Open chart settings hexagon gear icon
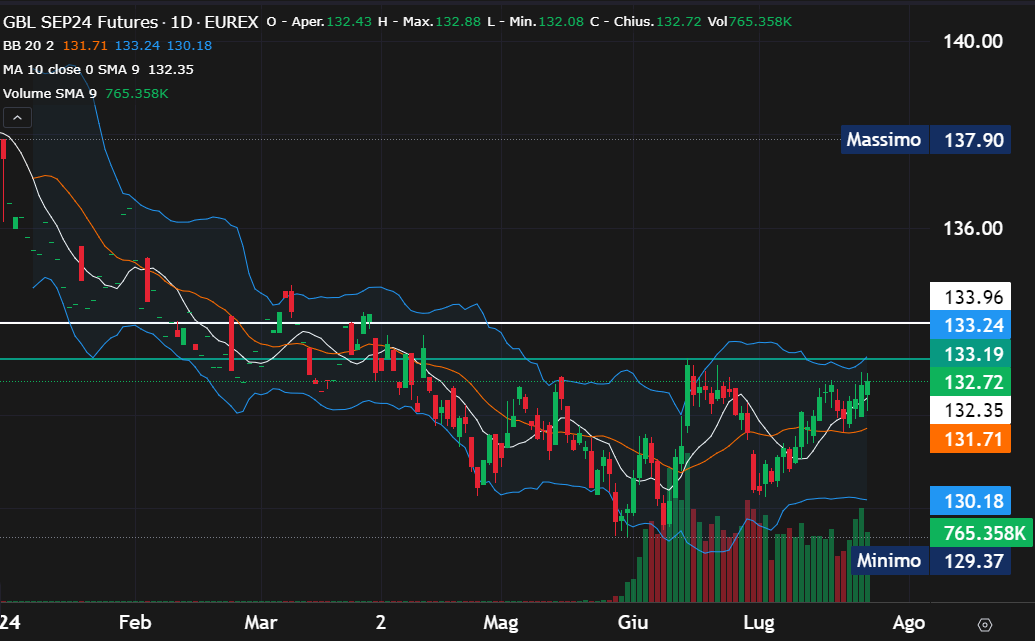This screenshot has width=1035, height=641. coord(985,624)
